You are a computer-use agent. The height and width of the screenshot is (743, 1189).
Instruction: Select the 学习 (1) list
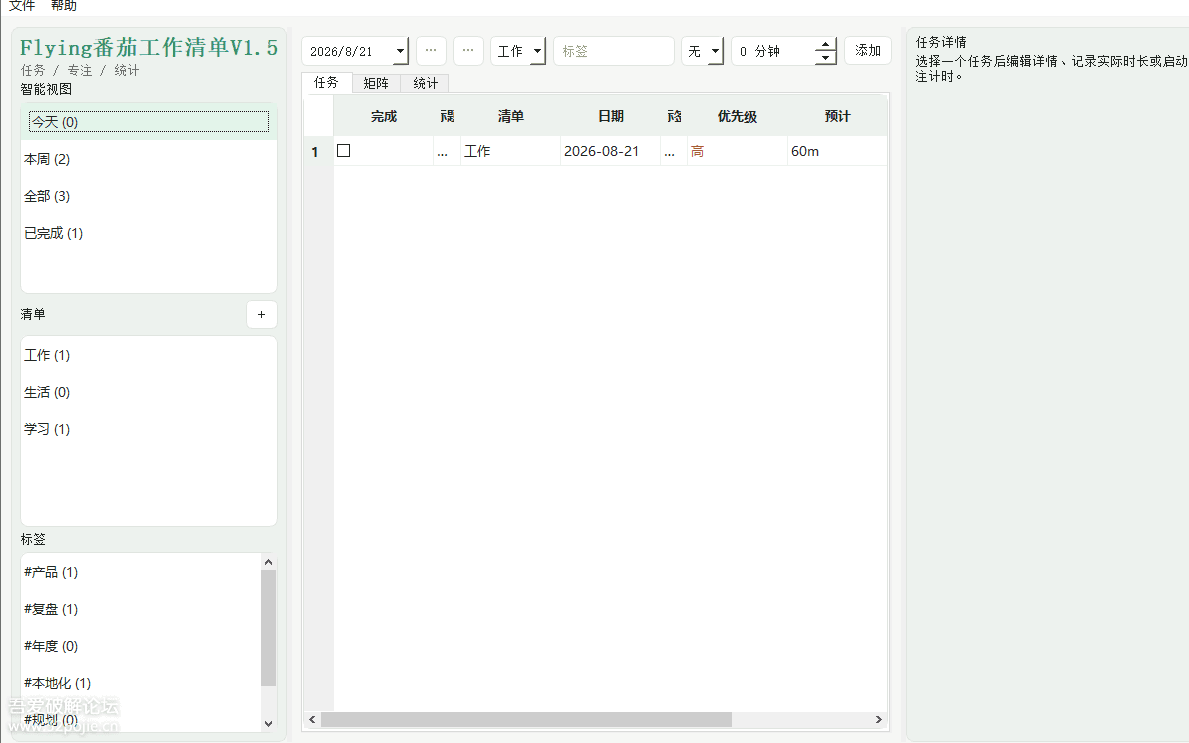click(x=149, y=429)
